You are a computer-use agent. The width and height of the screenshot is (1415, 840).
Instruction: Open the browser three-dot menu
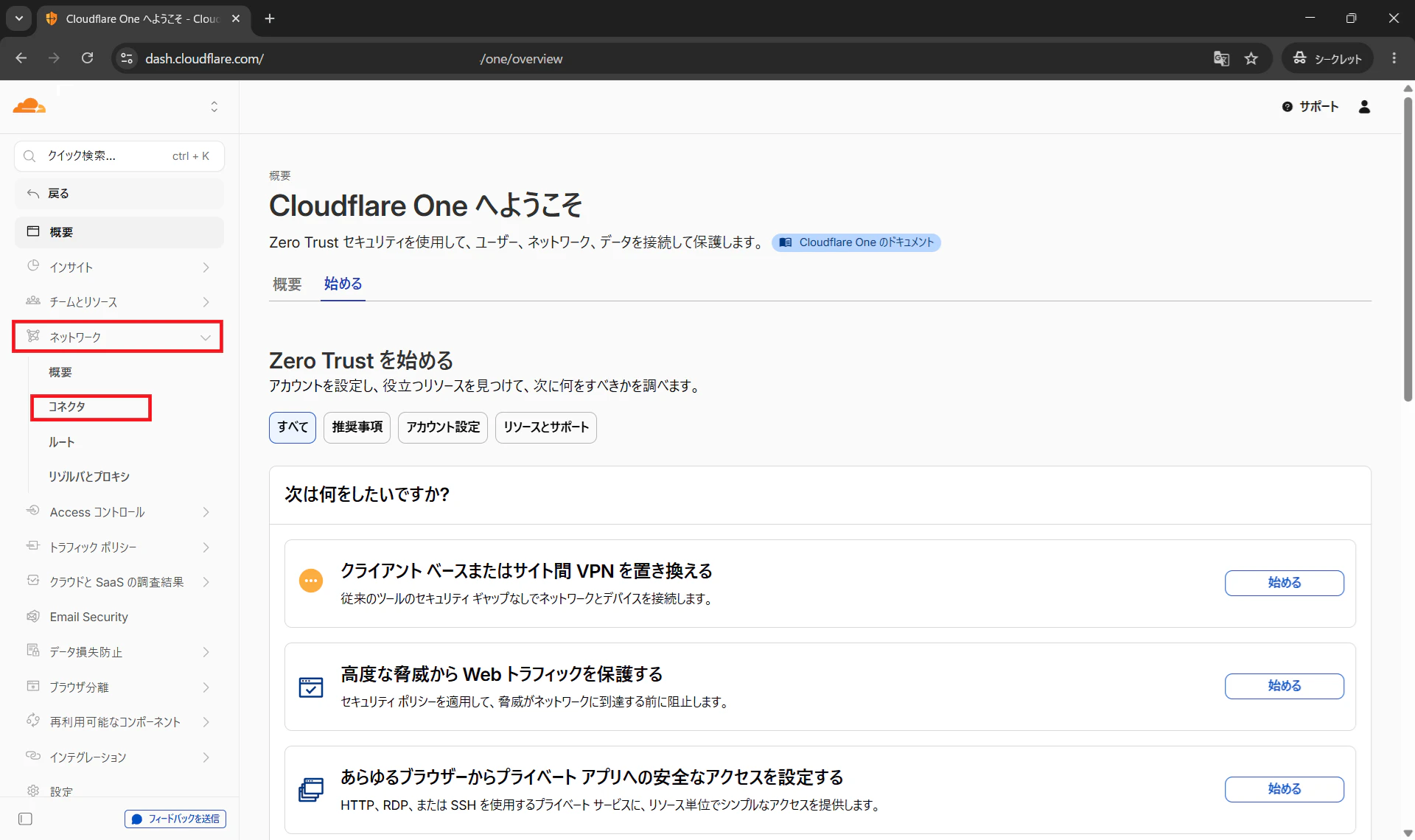[1394, 58]
